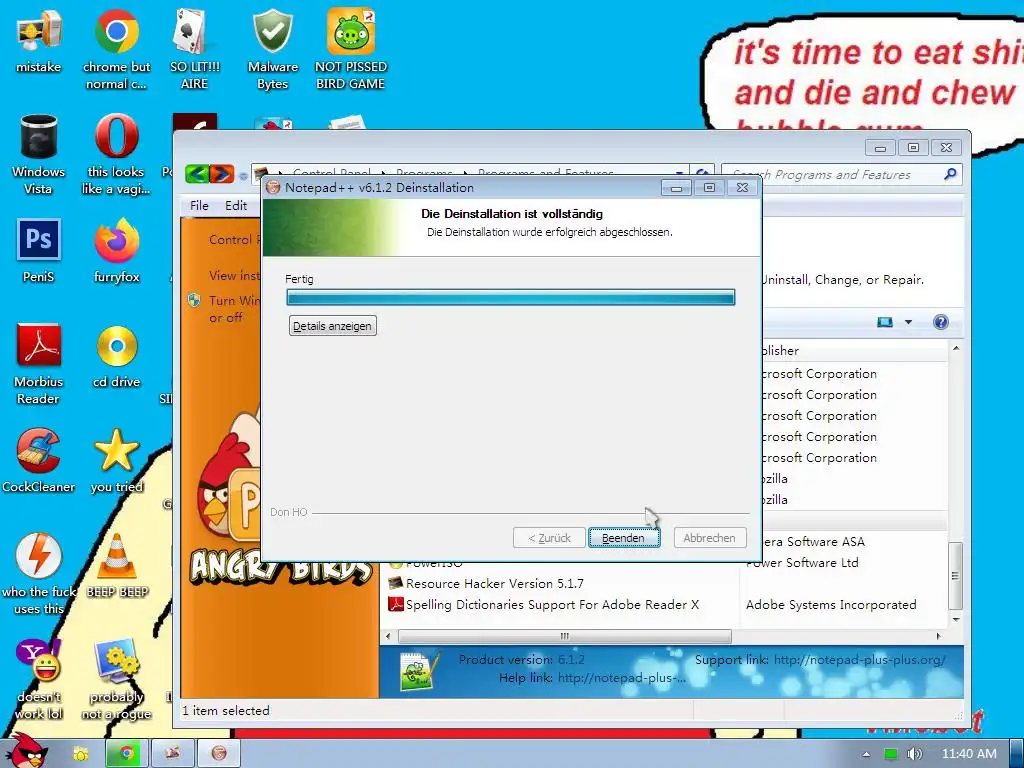Select the Opera 'this looks like a vagi...' icon

coord(116,155)
